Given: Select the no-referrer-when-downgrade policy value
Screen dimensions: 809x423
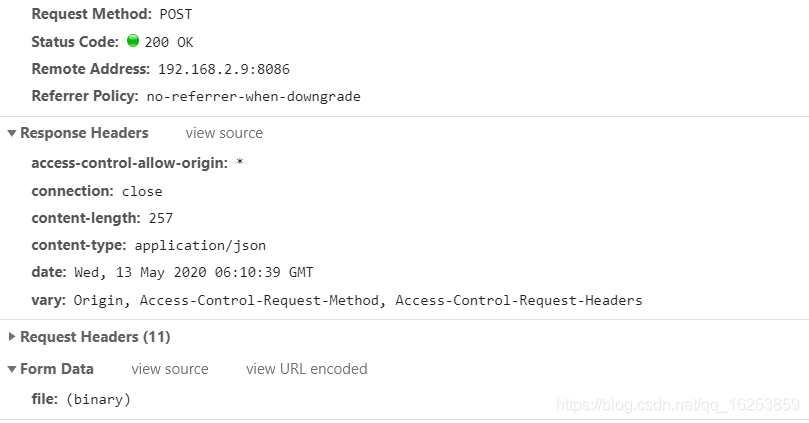Looking at the screenshot, I should (x=253, y=96).
